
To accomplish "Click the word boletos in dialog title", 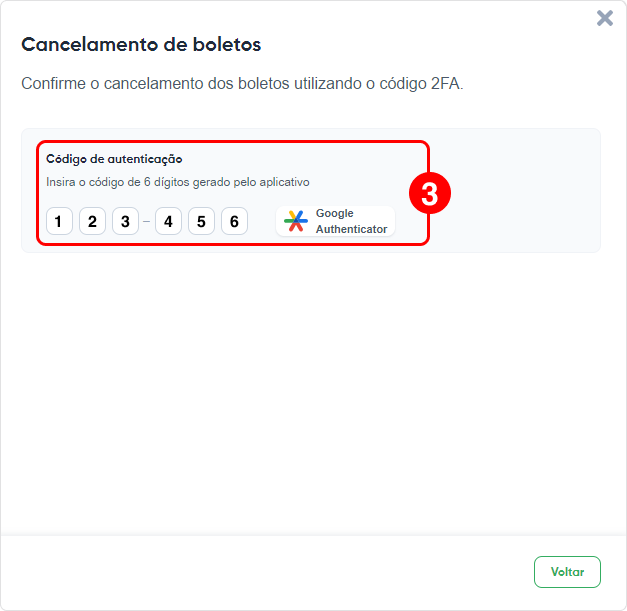I will pos(227,44).
